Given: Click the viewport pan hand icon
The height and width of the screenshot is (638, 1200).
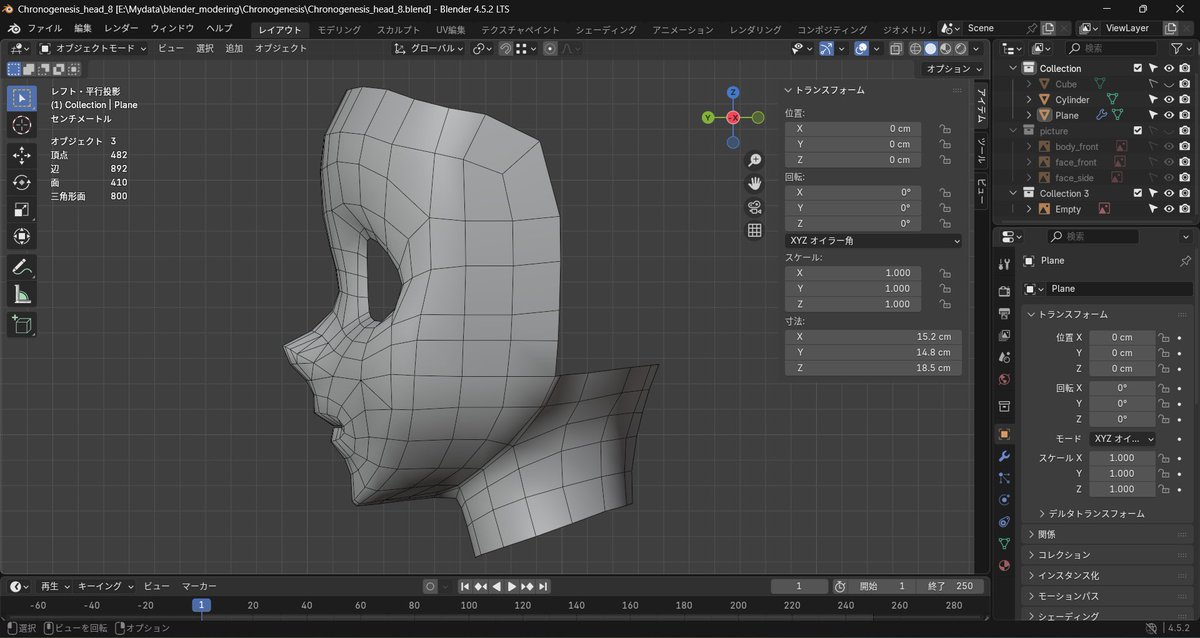Looking at the screenshot, I should (x=755, y=183).
